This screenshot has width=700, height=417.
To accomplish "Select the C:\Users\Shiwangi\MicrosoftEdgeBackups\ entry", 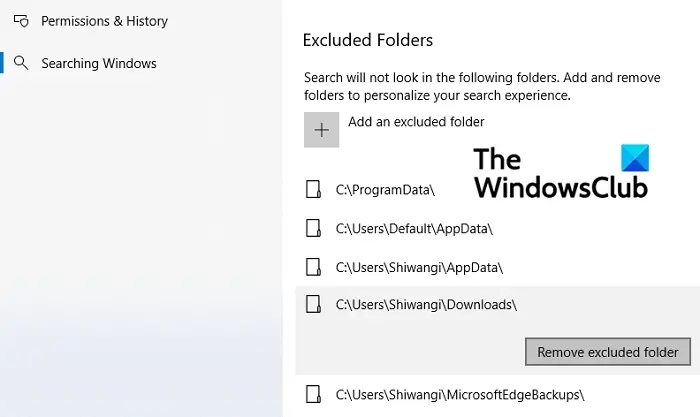I will click(460, 395).
